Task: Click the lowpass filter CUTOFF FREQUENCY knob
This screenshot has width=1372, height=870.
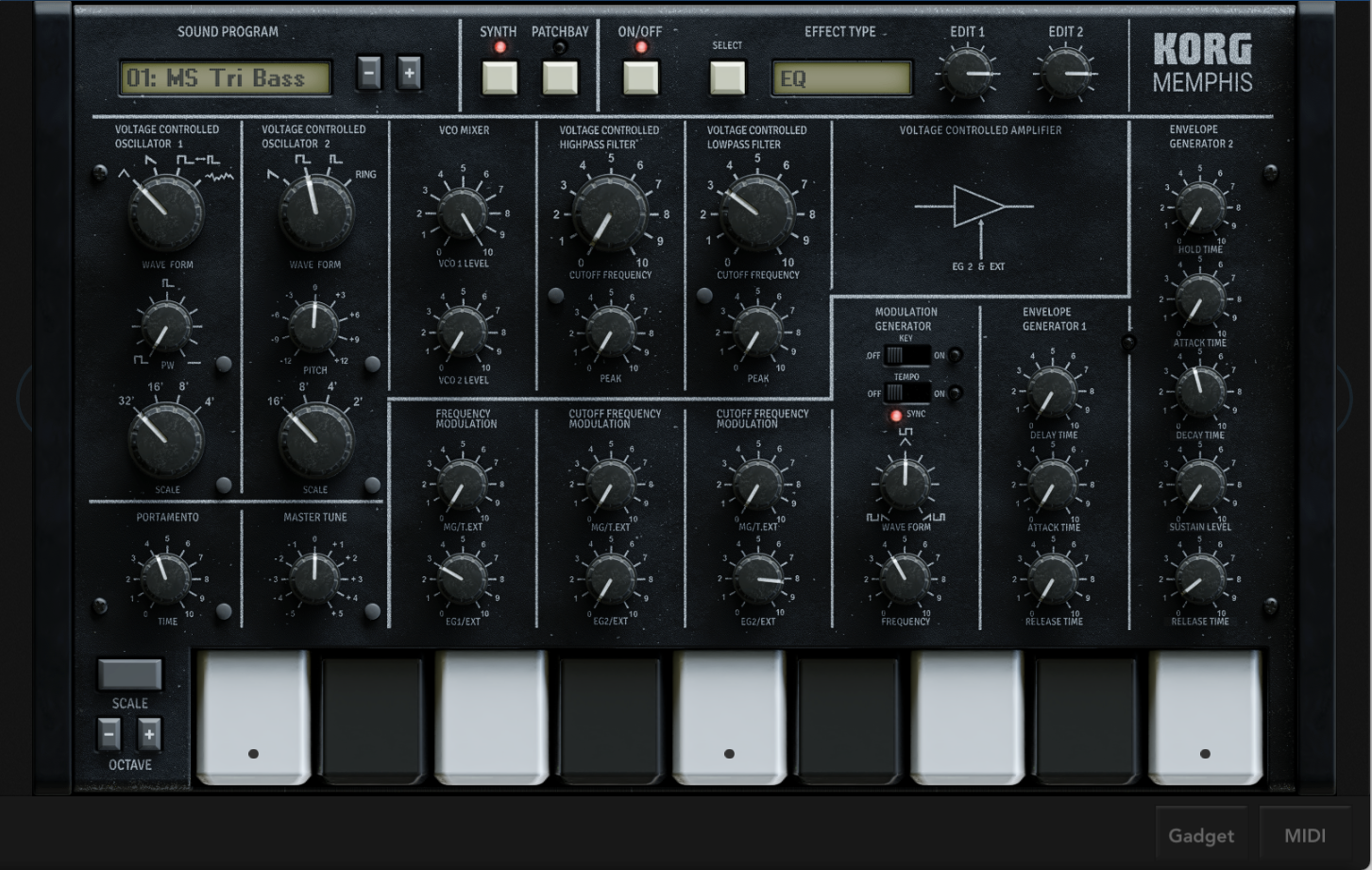Action: tap(757, 213)
